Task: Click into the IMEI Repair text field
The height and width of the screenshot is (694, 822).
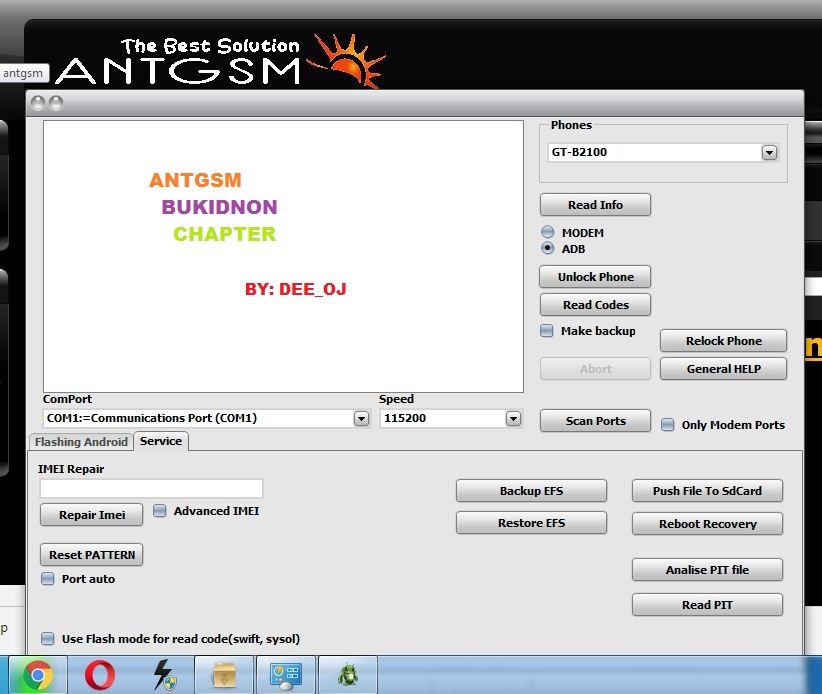Action: 151,488
